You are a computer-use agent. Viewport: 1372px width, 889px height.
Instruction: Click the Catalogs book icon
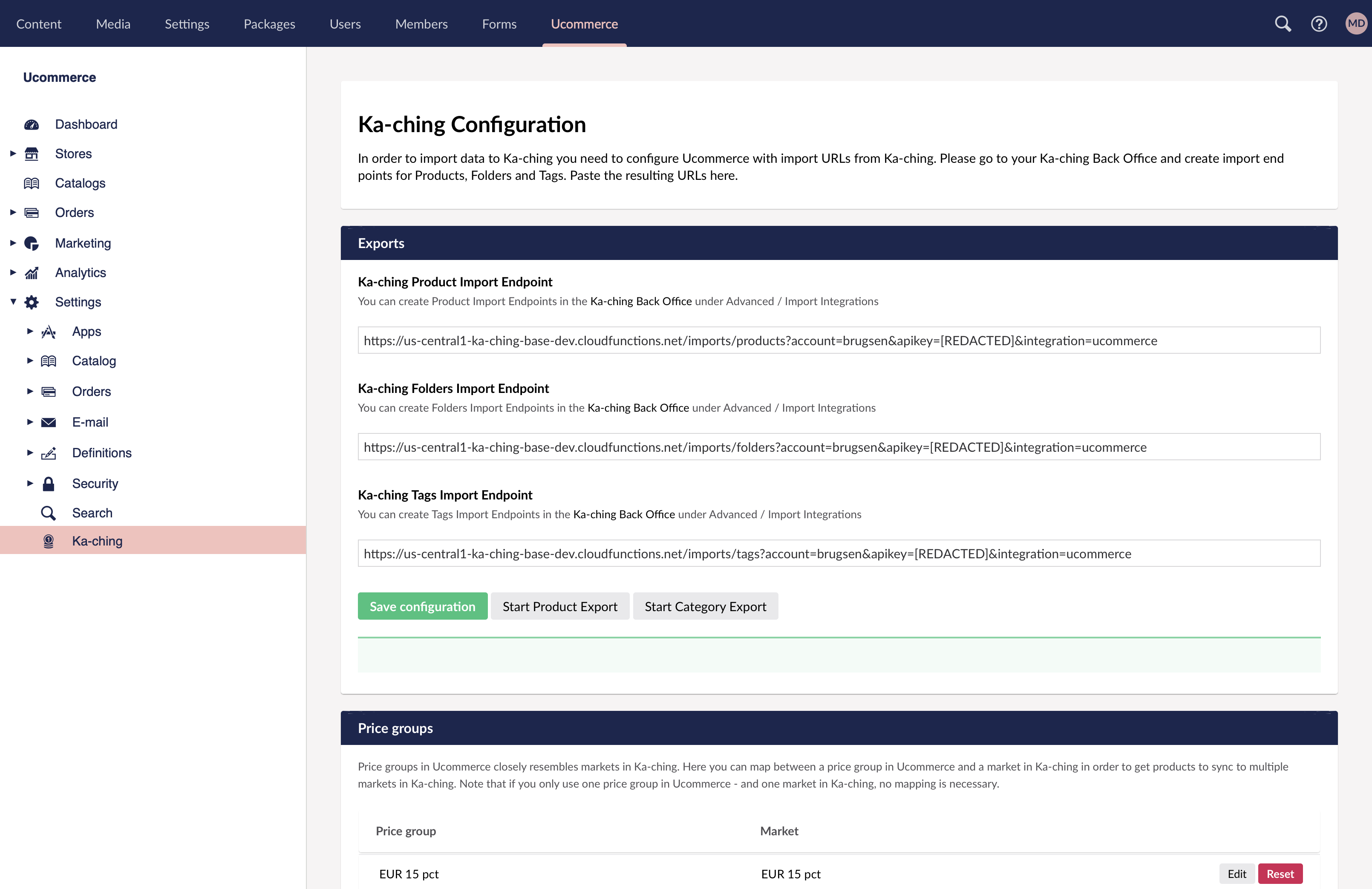pyautogui.click(x=32, y=183)
